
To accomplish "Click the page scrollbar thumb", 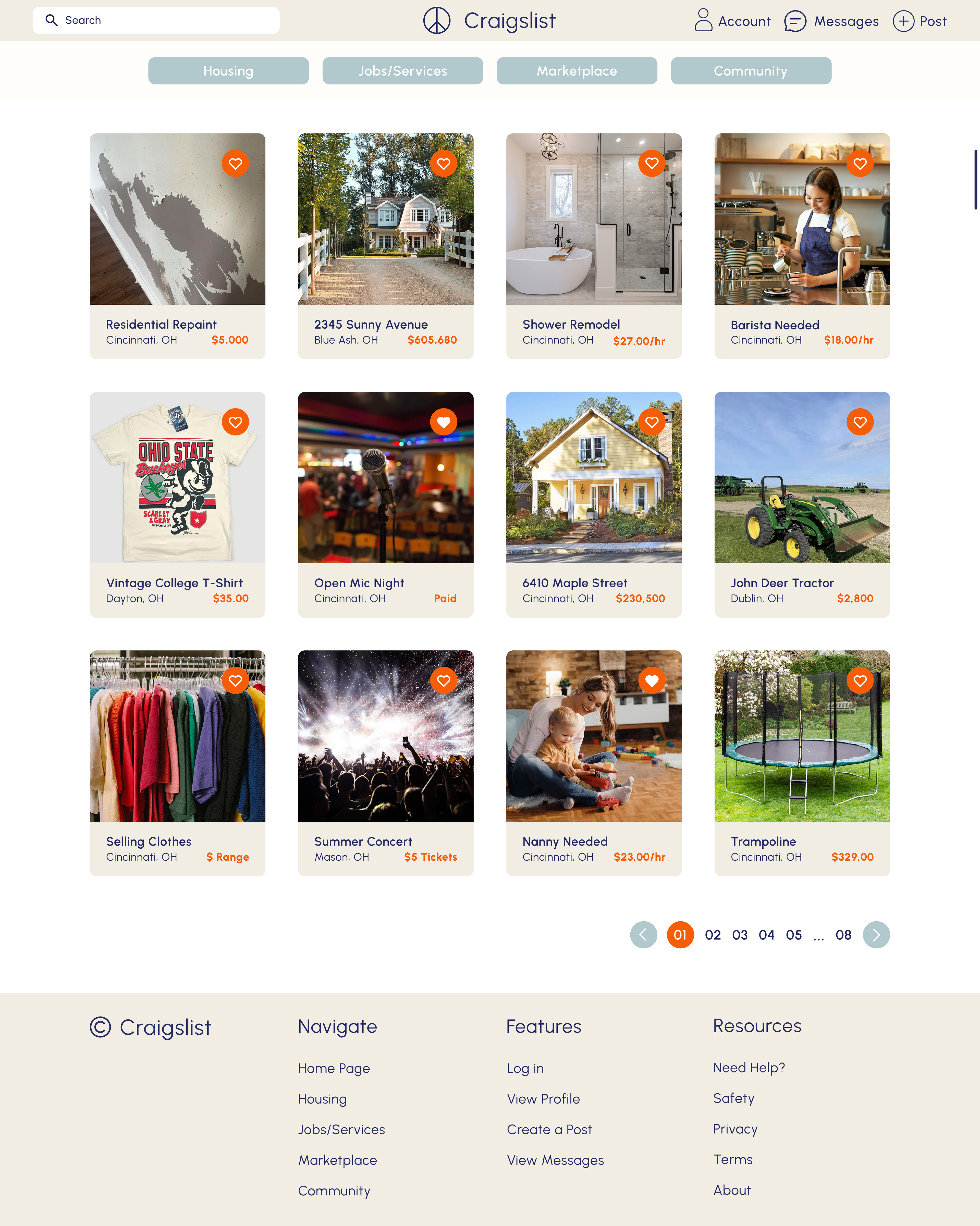I will [x=975, y=180].
